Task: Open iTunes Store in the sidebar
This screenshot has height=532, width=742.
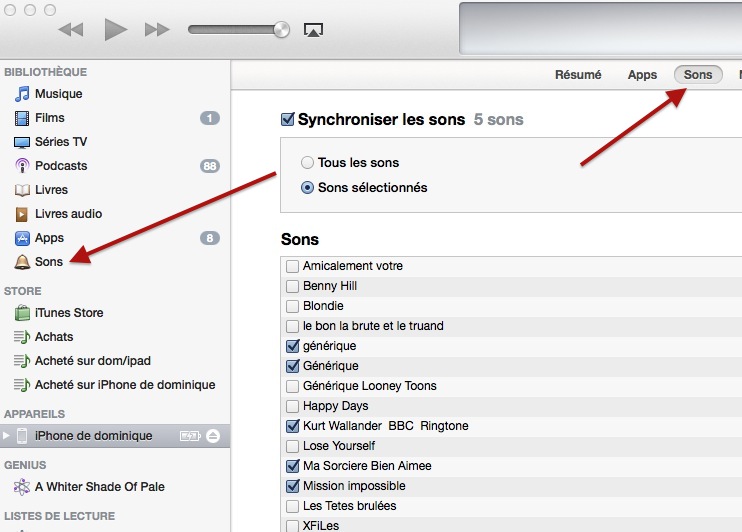Action: (x=69, y=313)
